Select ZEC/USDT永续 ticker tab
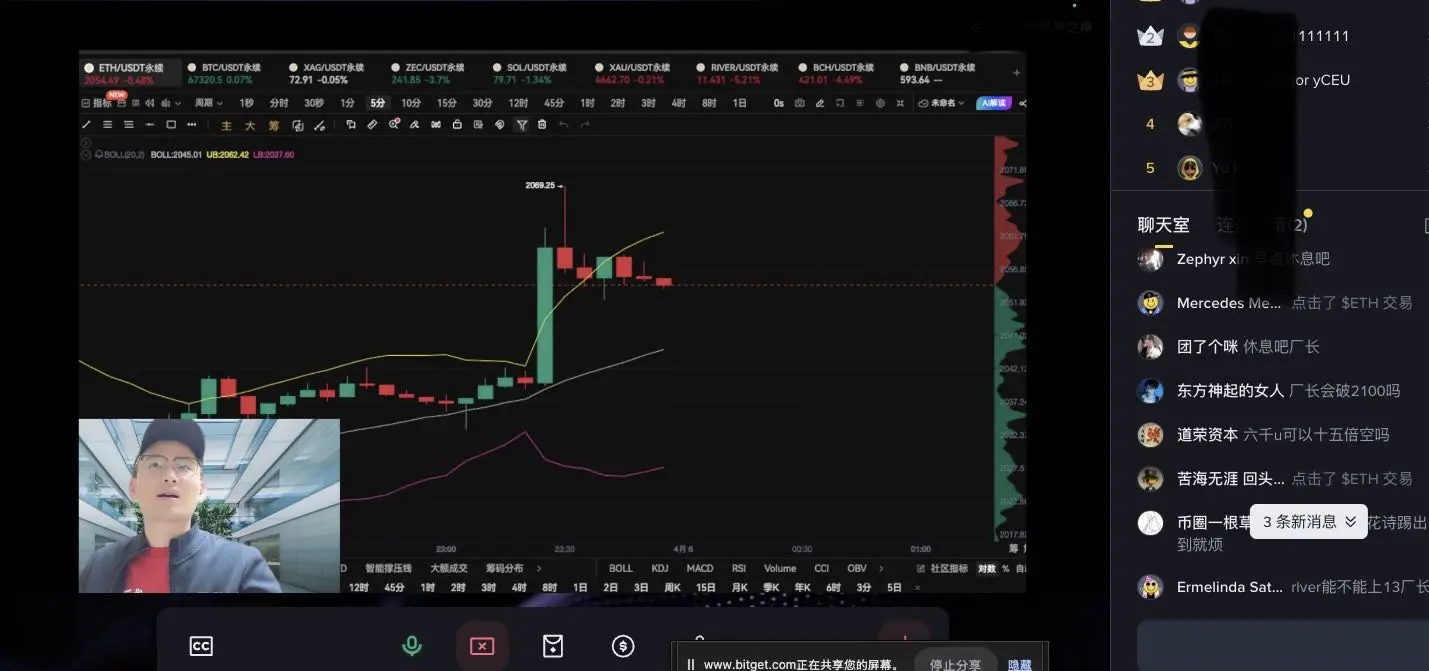Viewport: 1429px width, 671px height. click(x=428, y=73)
